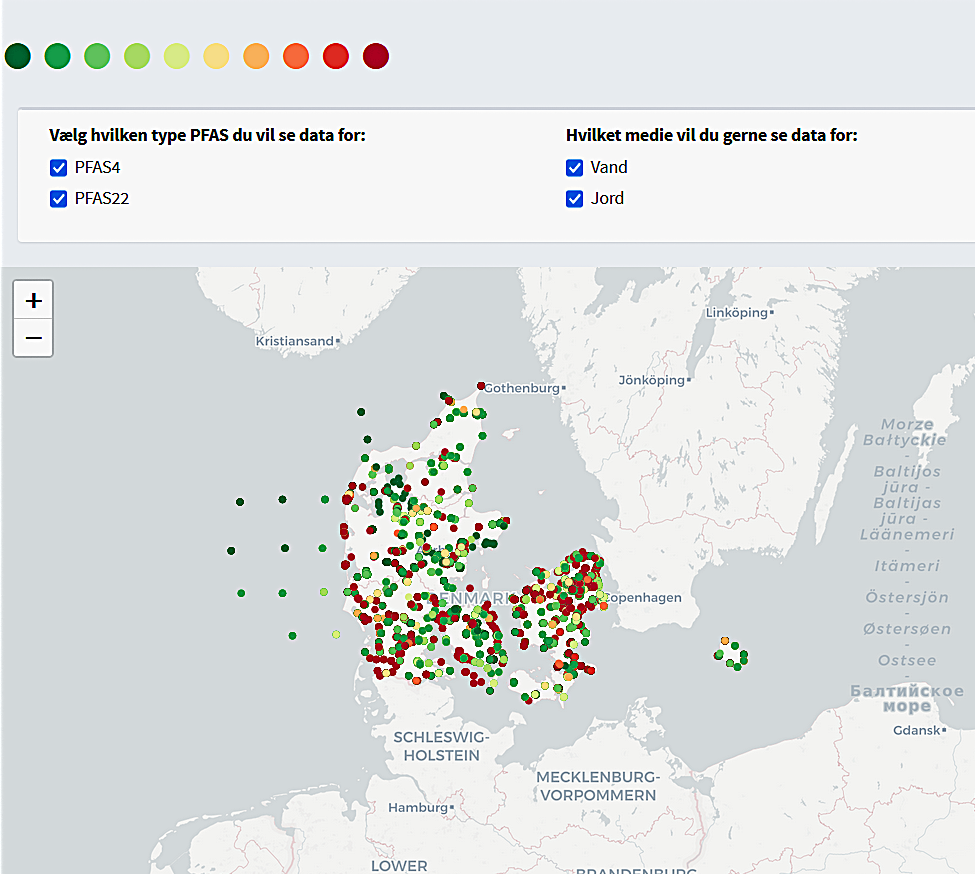Select the dark red legend circle
Image resolution: width=975 pixels, height=874 pixels.
pos(376,56)
